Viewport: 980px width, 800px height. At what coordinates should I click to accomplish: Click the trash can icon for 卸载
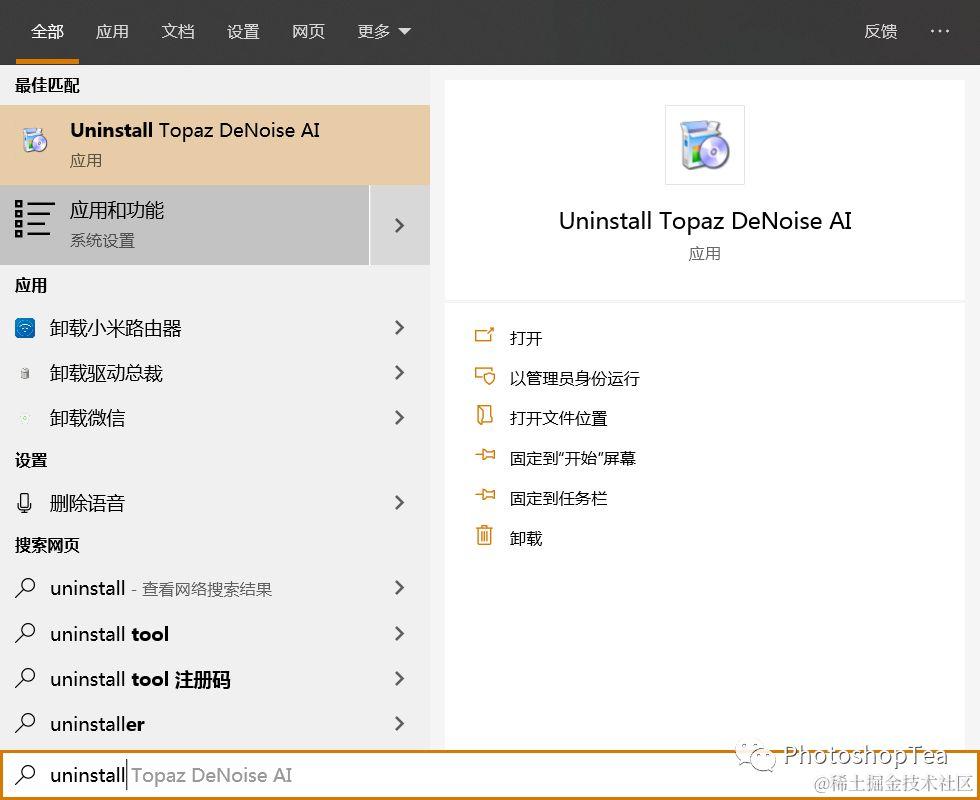484,535
